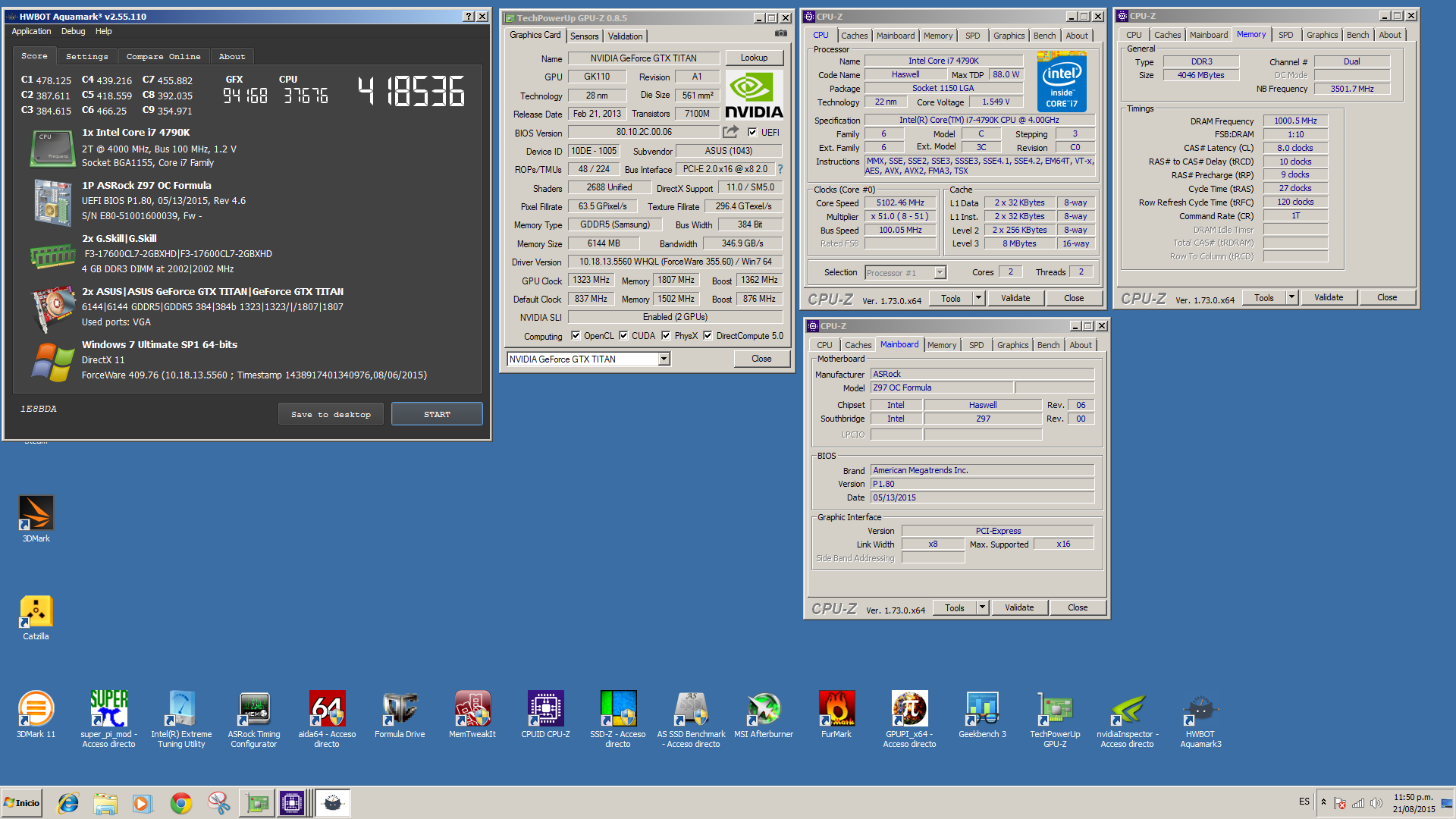
Task: Switch to Compare Online tab
Action: pos(163,56)
